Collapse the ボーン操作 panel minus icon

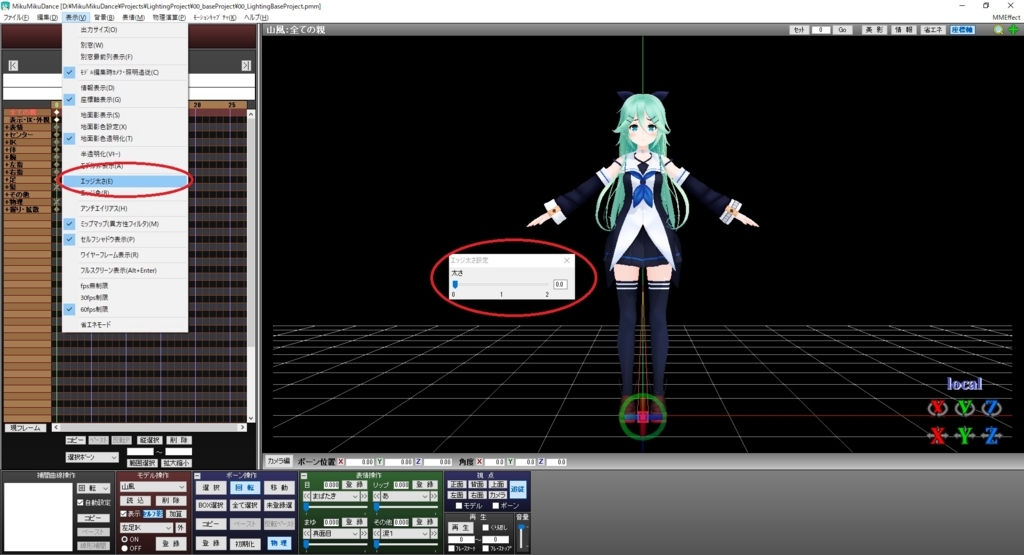(x=197, y=475)
